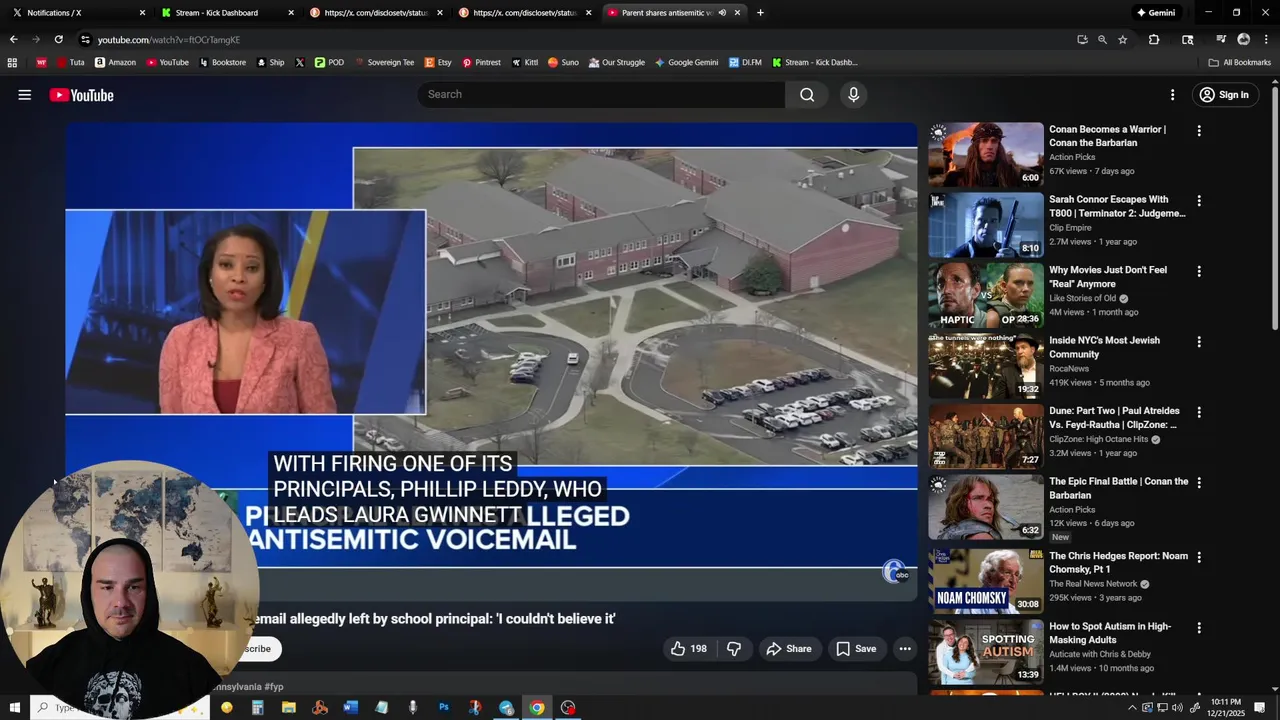The image size is (1280, 720).
Task: Open Pintrest bookmark
Action: (481, 62)
